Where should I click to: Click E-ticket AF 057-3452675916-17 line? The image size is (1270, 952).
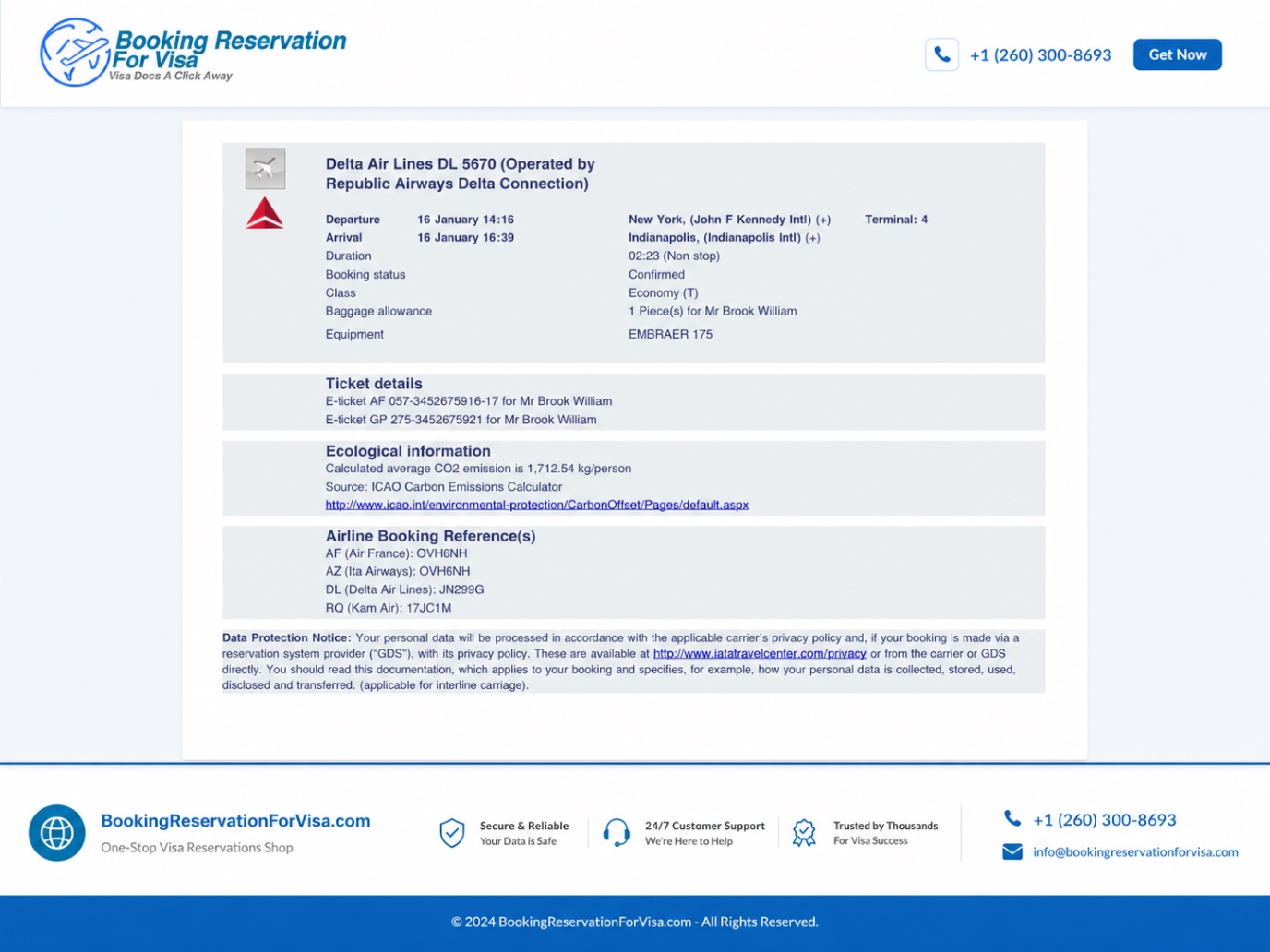[469, 401]
